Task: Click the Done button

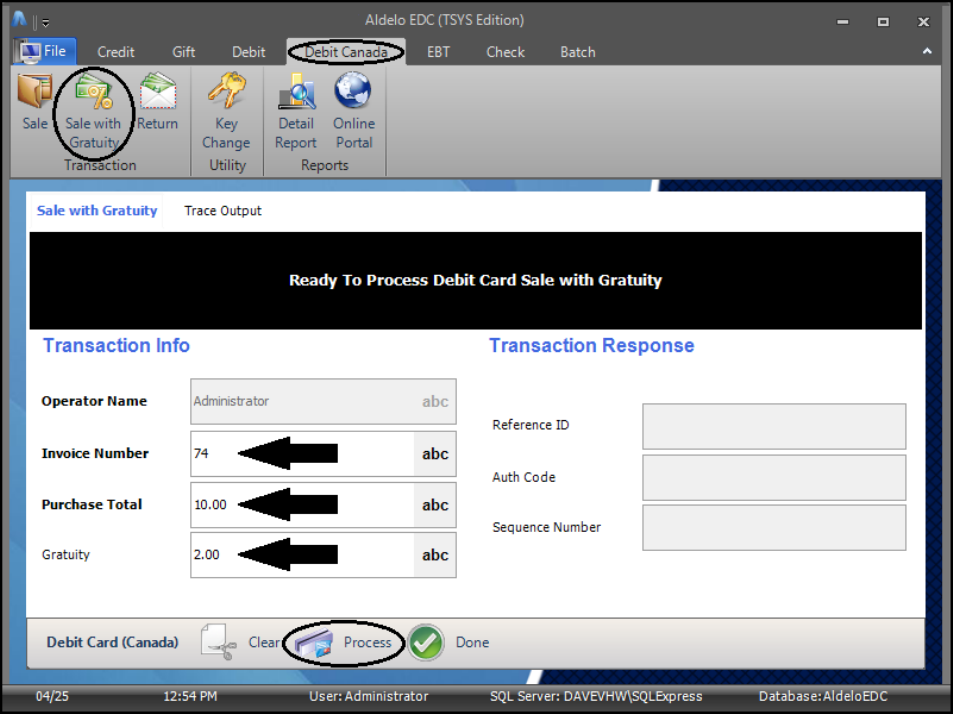Action: tap(449, 642)
